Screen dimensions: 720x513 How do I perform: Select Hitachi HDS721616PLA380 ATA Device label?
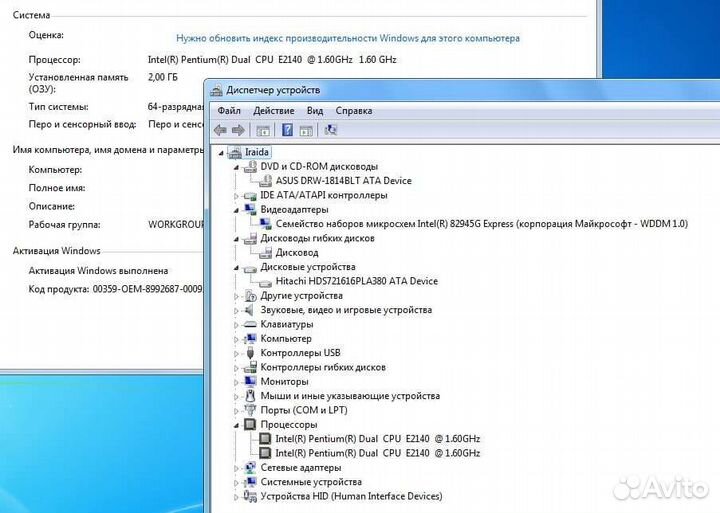click(x=356, y=281)
